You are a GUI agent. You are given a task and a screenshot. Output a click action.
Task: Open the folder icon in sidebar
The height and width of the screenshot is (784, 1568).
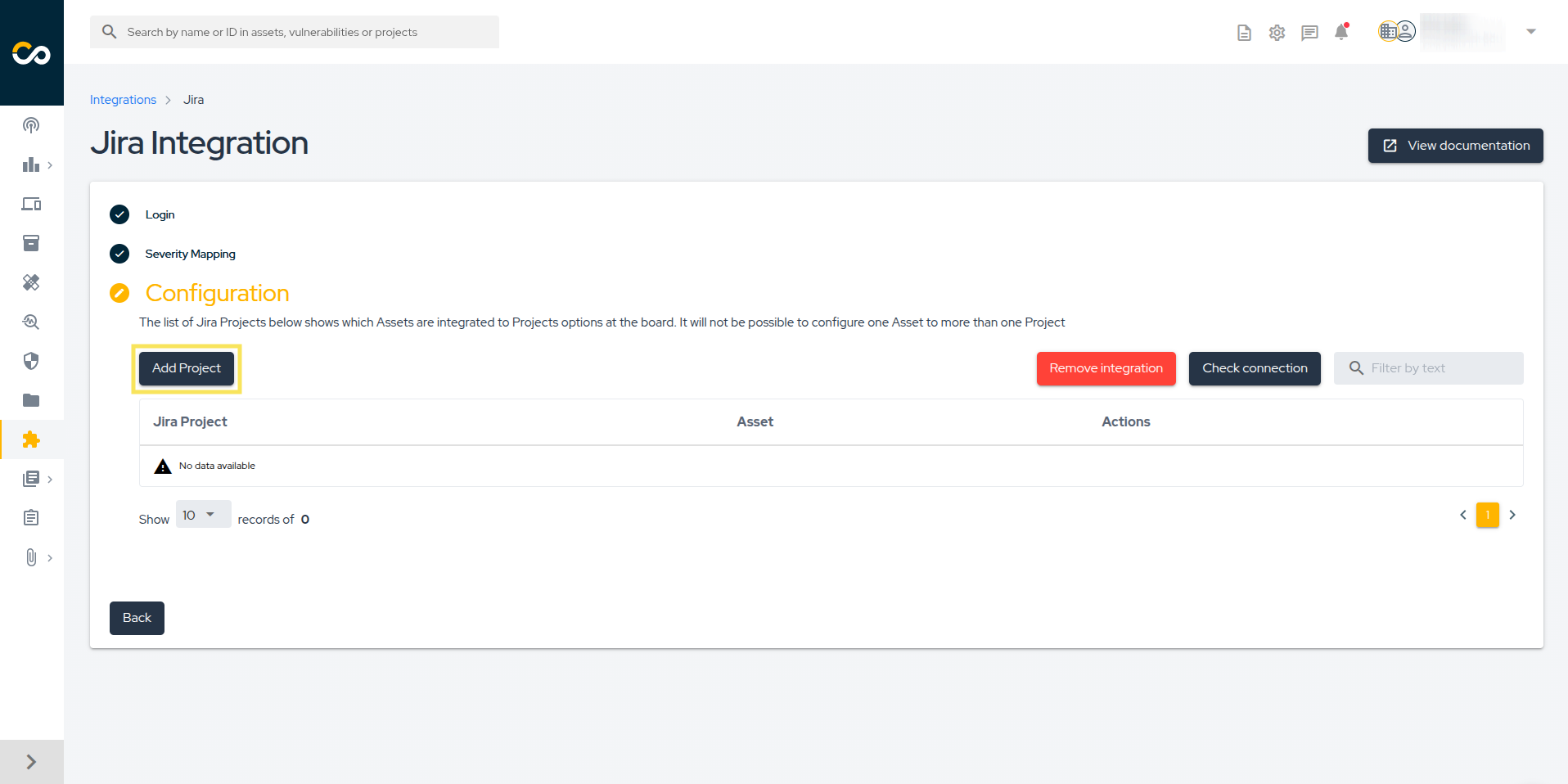(31, 400)
